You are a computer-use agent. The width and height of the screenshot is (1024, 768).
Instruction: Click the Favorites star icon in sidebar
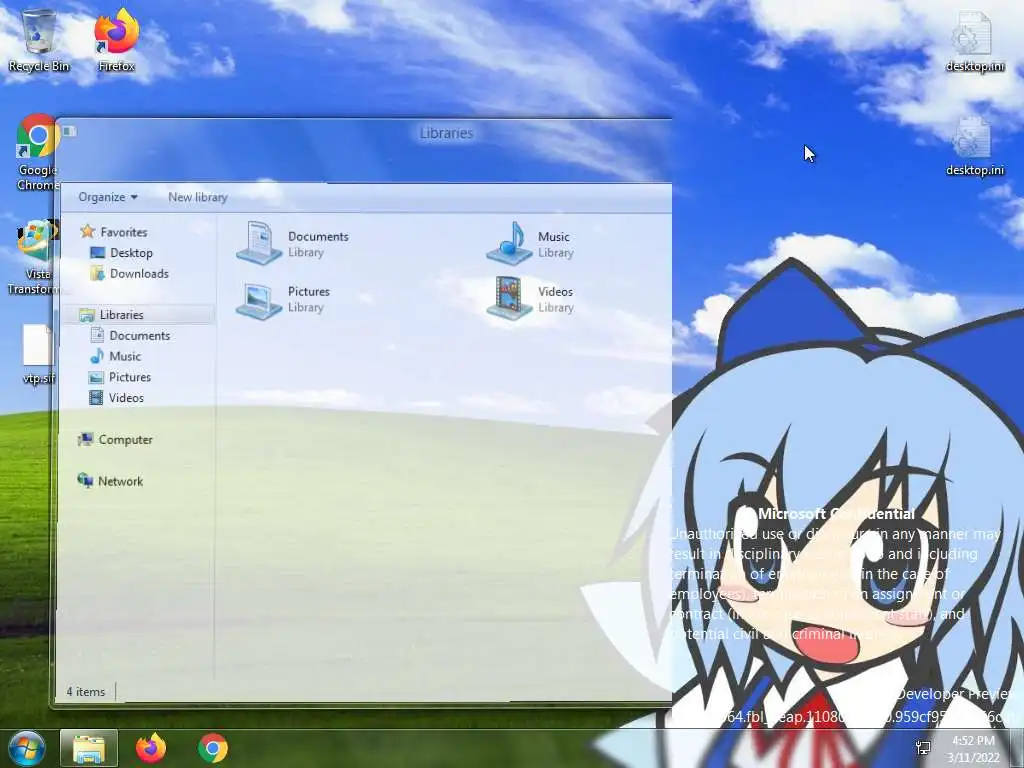(88, 231)
